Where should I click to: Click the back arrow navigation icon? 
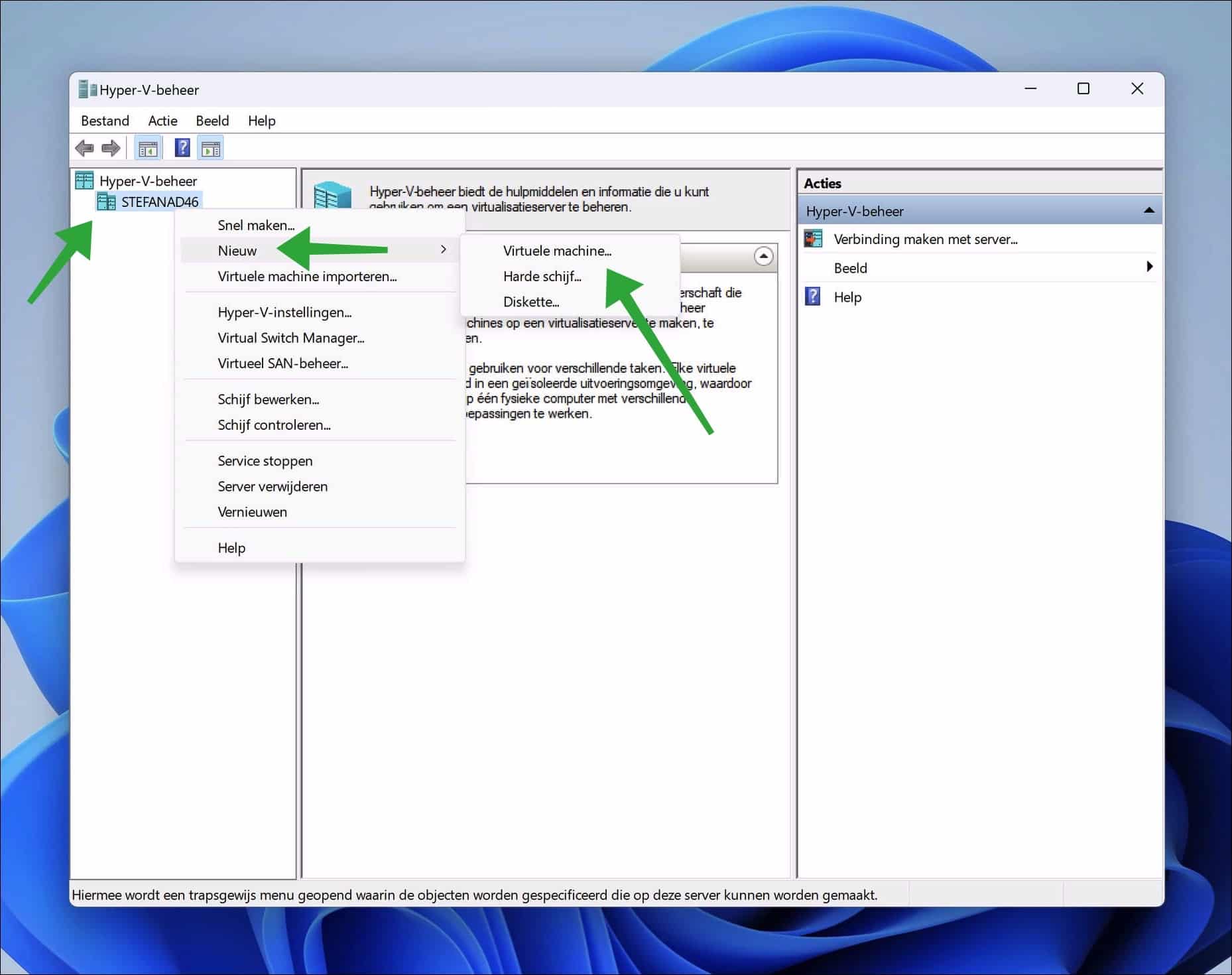pyautogui.click(x=84, y=147)
